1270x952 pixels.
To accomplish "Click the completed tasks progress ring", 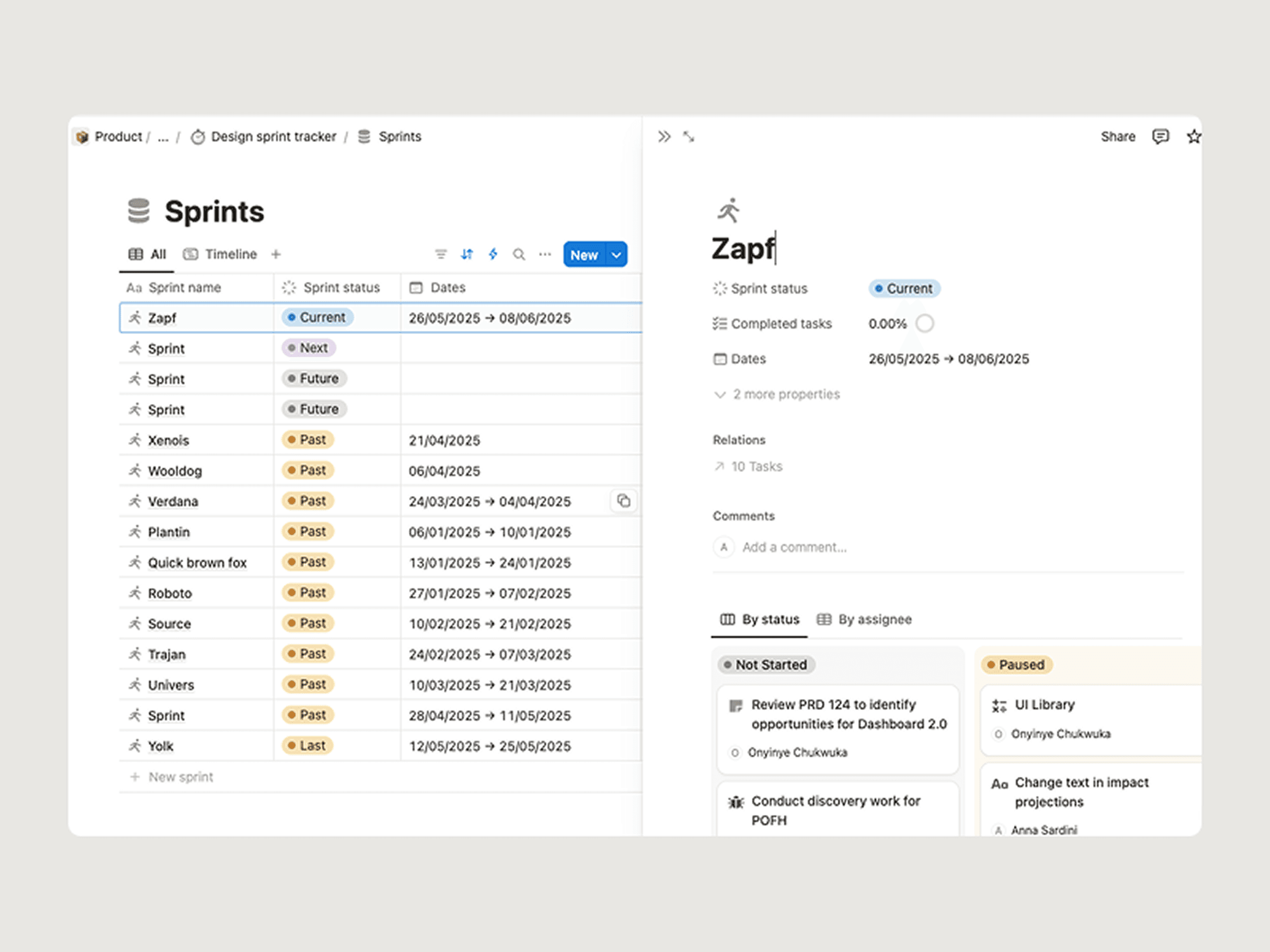I will [924, 324].
